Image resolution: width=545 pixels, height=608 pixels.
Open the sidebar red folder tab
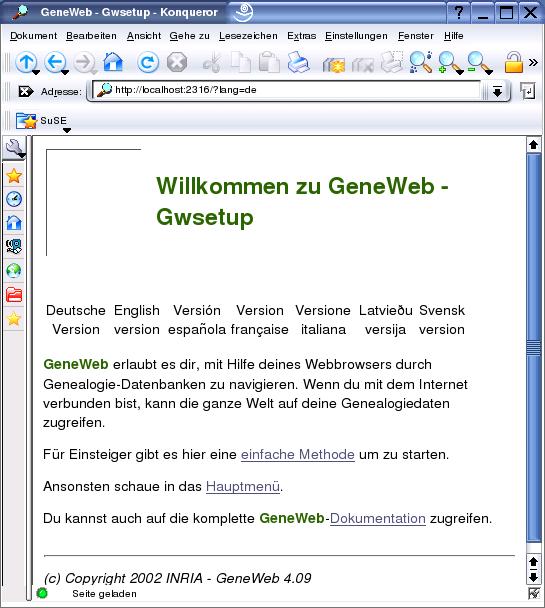[x=14, y=295]
